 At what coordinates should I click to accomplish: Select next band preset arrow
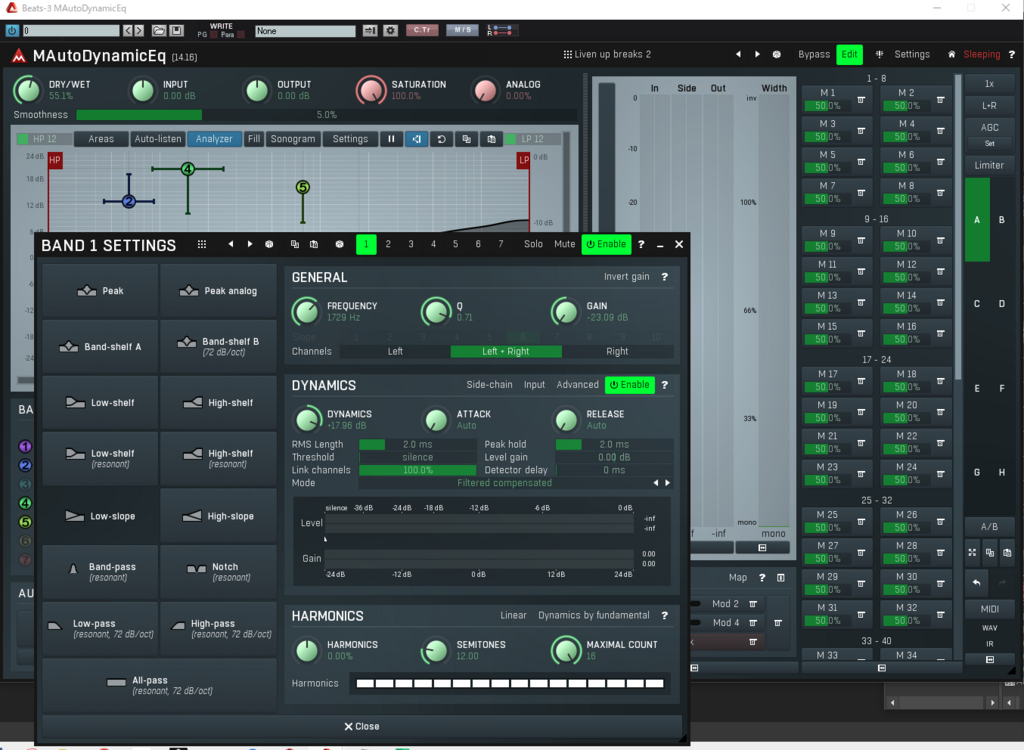point(249,244)
